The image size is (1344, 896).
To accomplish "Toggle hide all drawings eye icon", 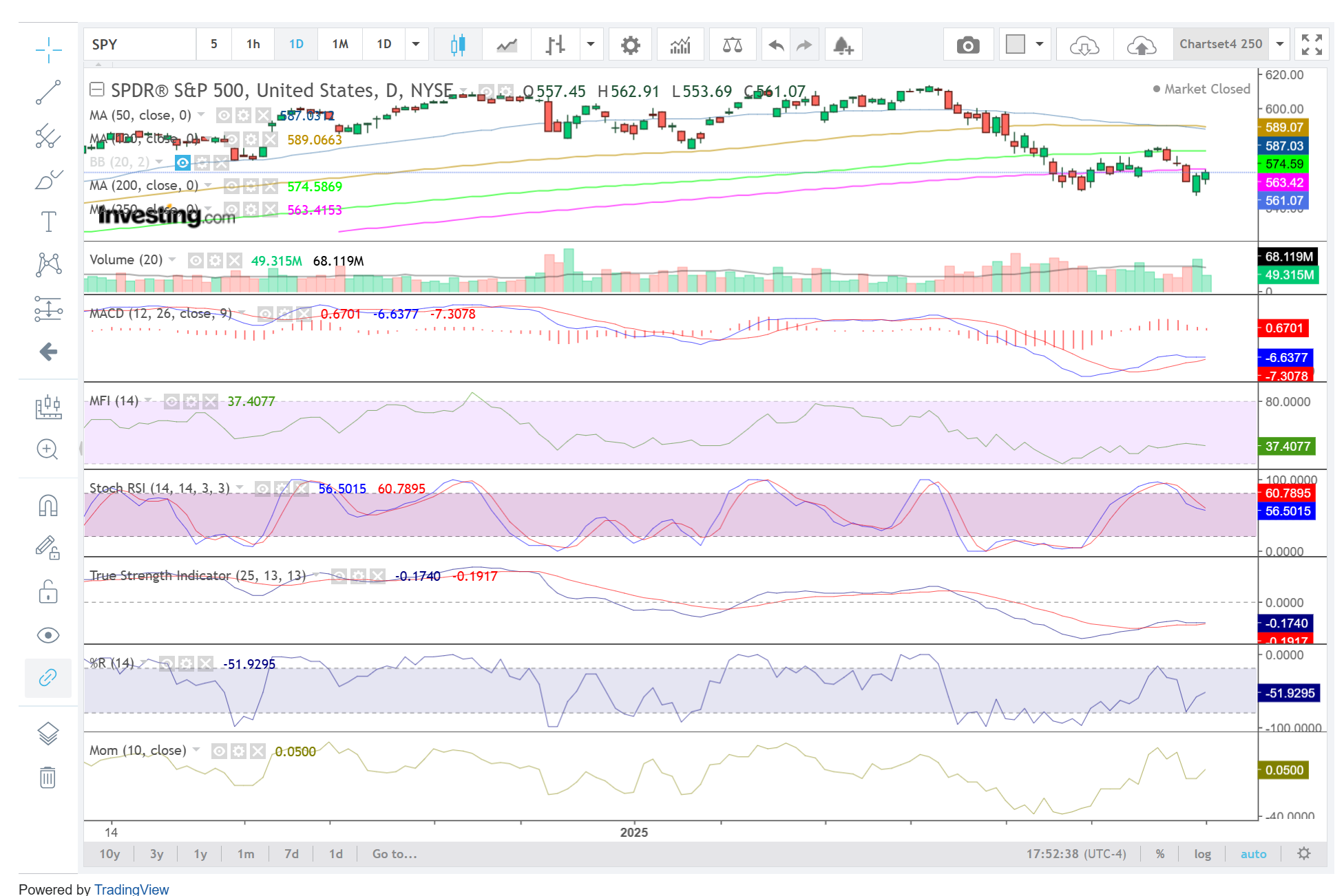I will 48,634.
